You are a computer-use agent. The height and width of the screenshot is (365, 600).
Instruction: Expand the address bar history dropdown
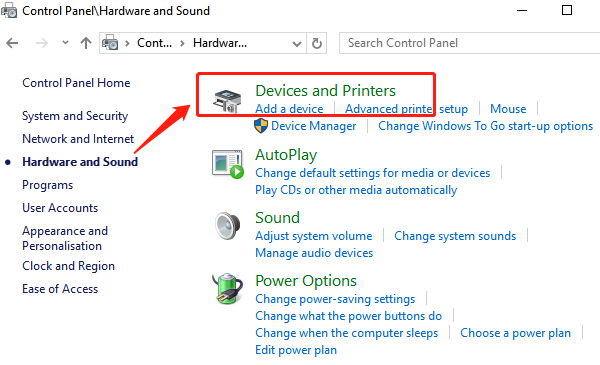click(297, 44)
